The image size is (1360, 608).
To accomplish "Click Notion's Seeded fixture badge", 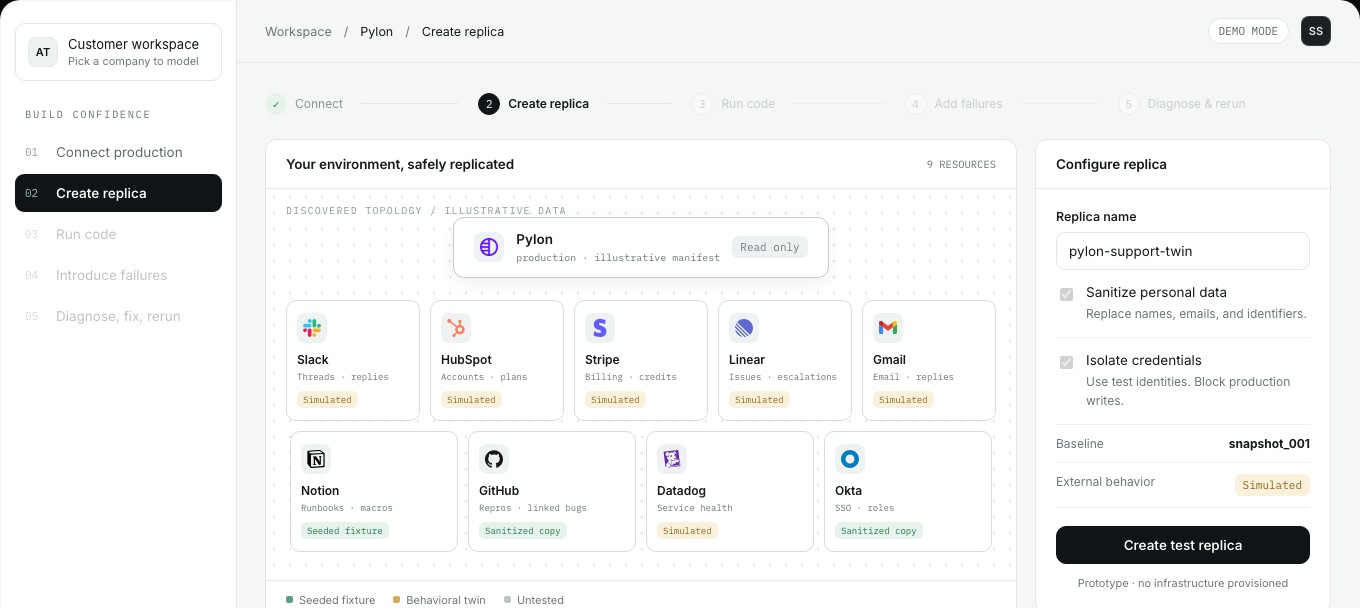I will coord(345,531).
